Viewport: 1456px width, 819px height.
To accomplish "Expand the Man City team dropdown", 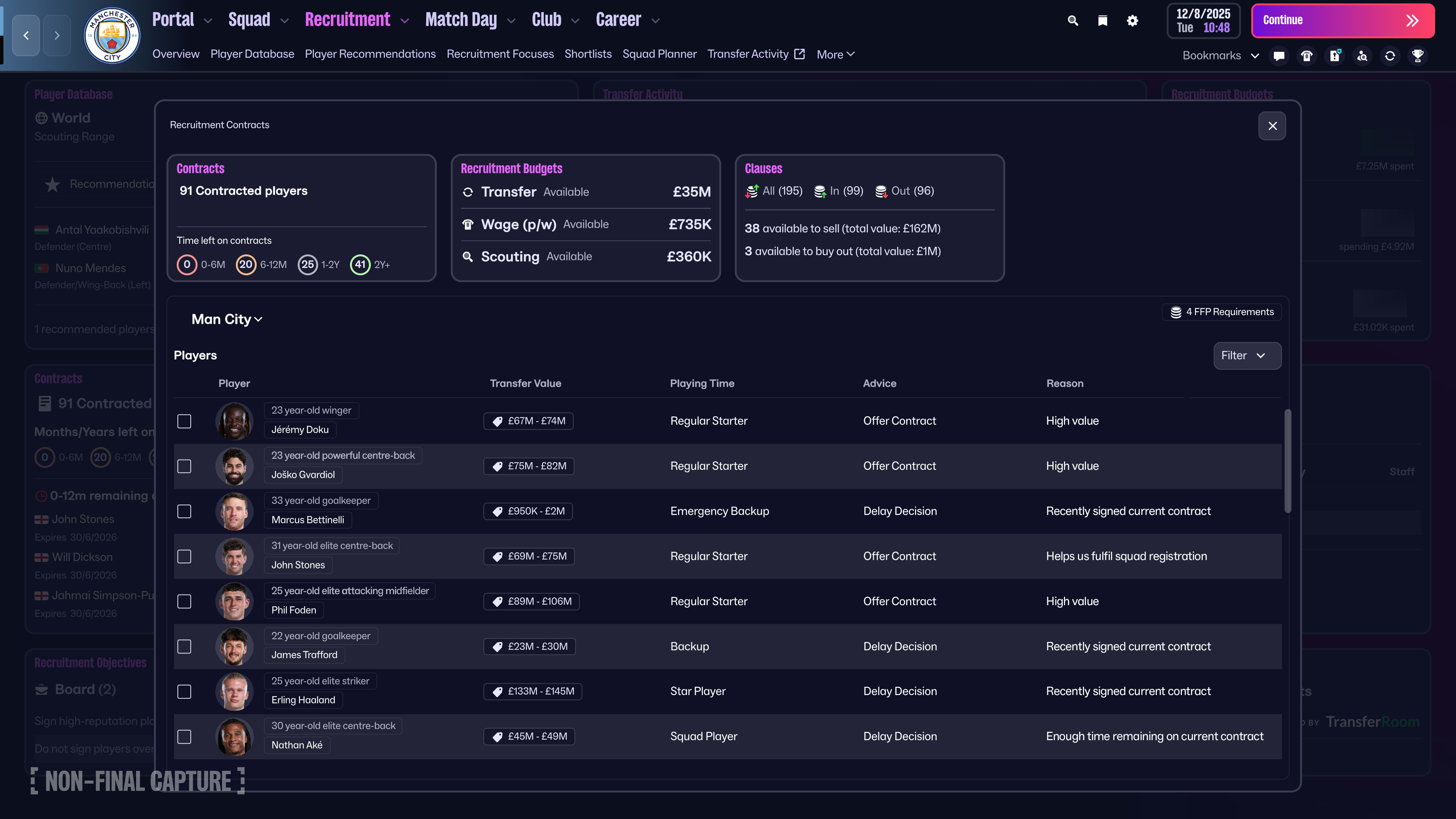I will coord(227,319).
